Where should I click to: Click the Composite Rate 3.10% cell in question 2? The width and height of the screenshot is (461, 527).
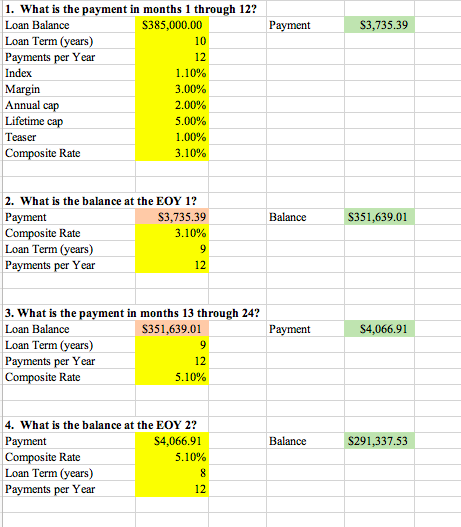point(172,233)
